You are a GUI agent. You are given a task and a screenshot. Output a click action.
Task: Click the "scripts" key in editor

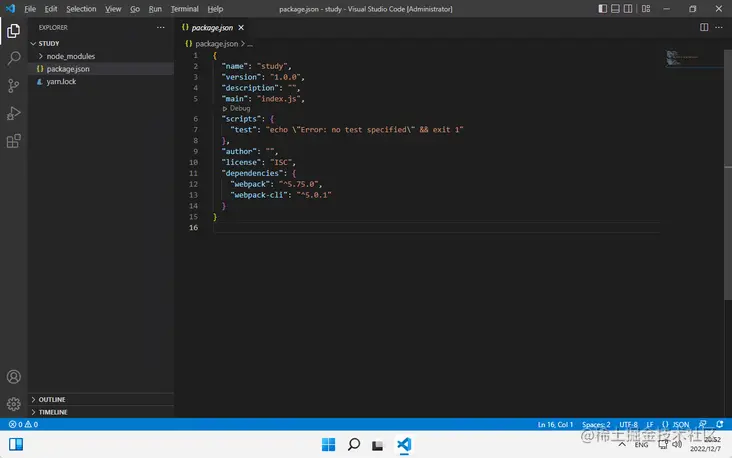pyautogui.click(x=240, y=119)
